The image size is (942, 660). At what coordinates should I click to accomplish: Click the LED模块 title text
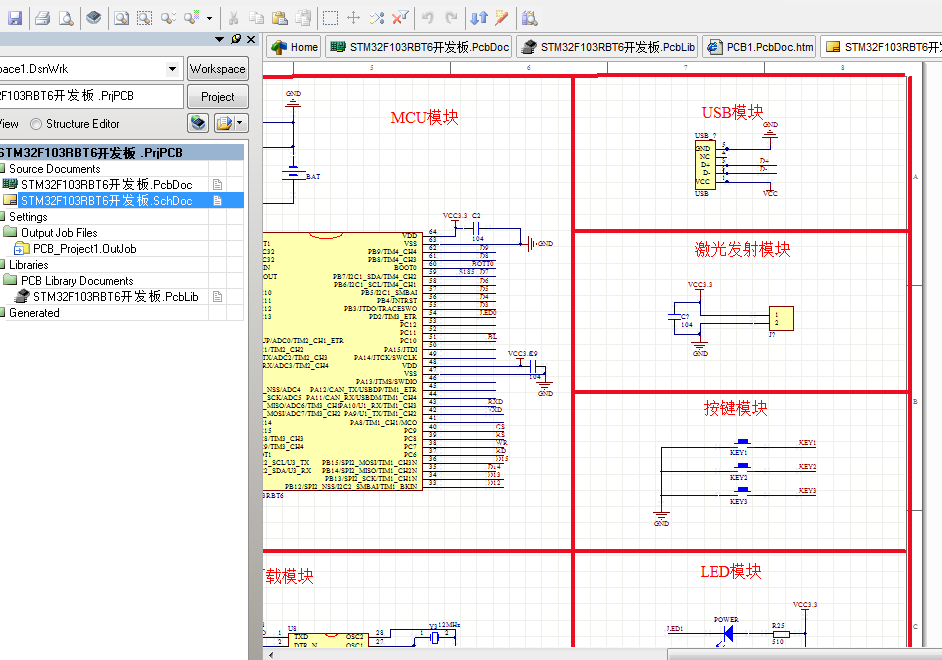[731, 571]
